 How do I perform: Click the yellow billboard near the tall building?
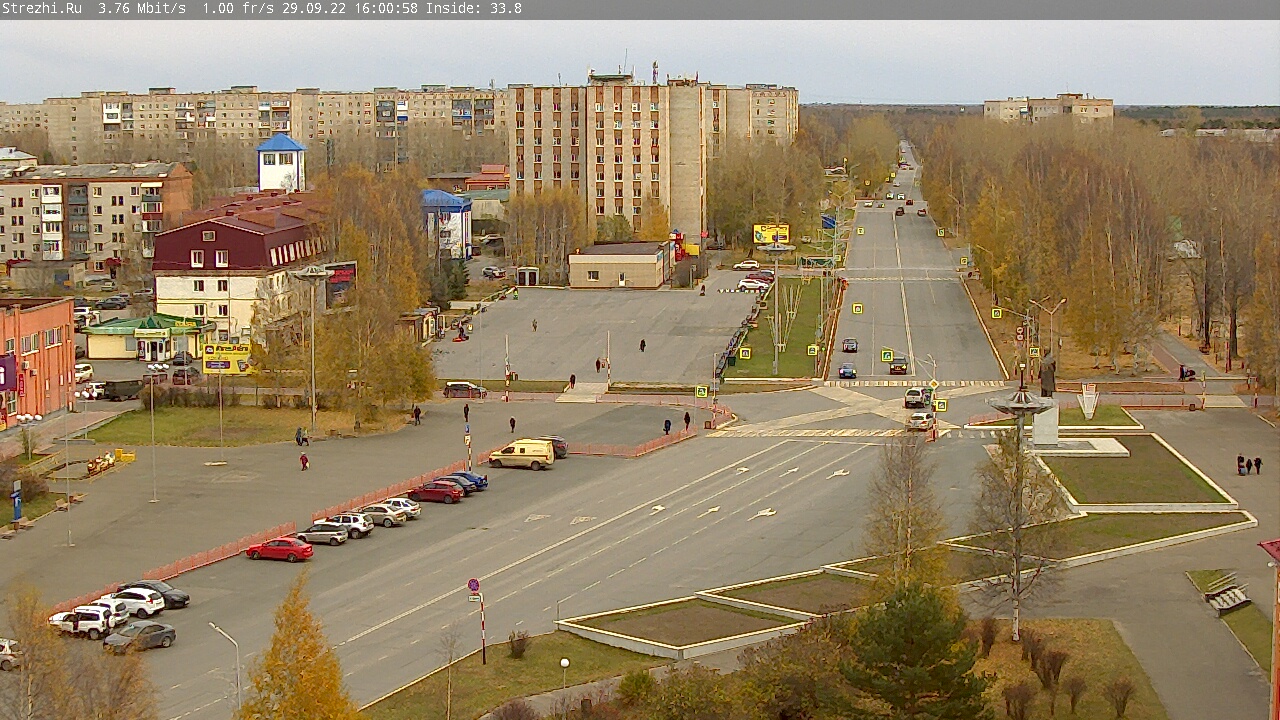tap(771, 233)
